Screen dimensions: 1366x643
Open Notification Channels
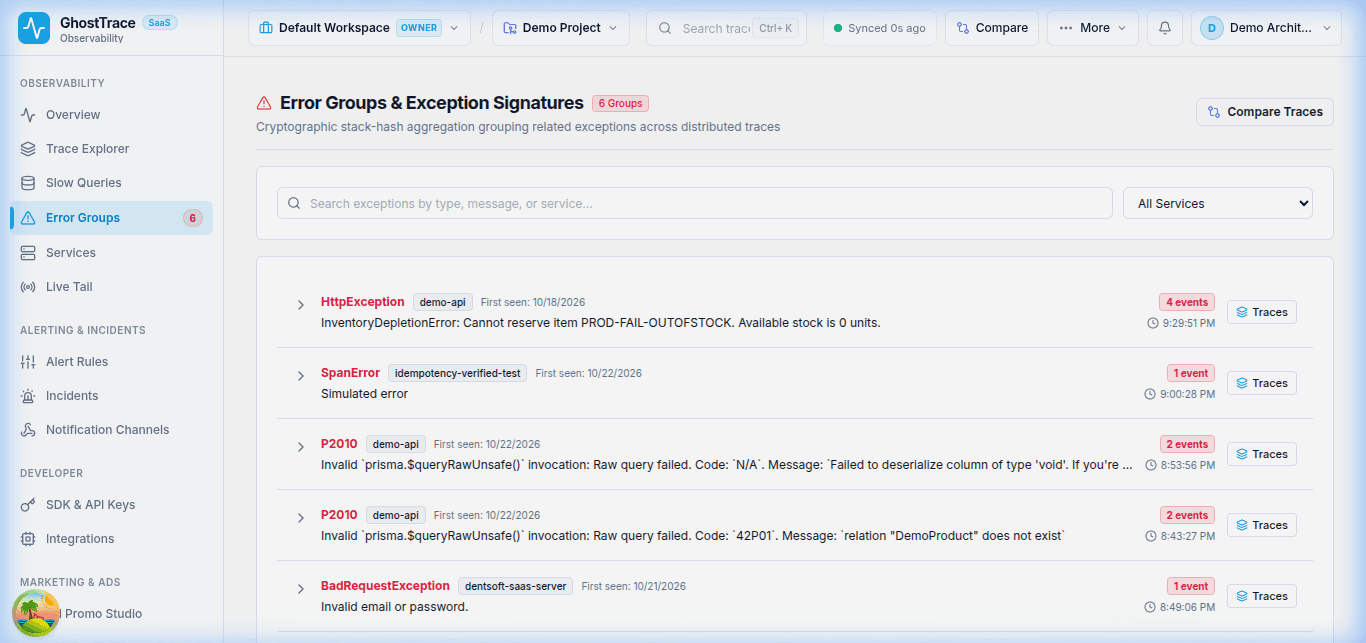pos(111,430)
